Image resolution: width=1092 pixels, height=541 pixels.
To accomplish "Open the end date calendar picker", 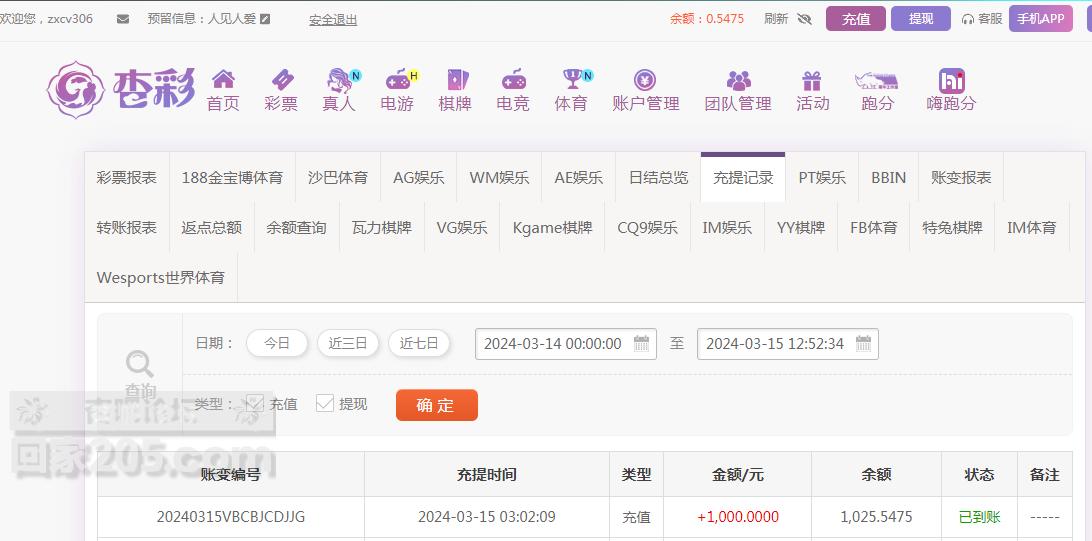I will point(864,344).
